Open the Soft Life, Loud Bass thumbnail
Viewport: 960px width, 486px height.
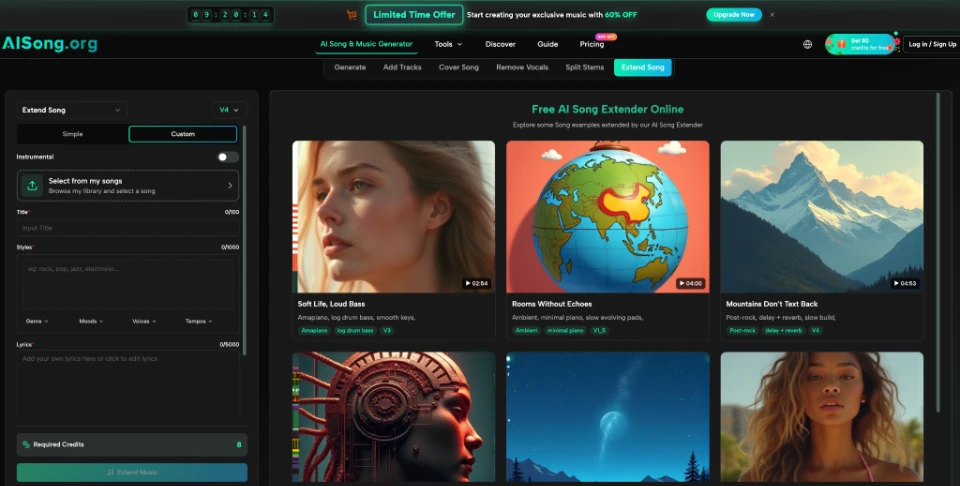point(394,217)
